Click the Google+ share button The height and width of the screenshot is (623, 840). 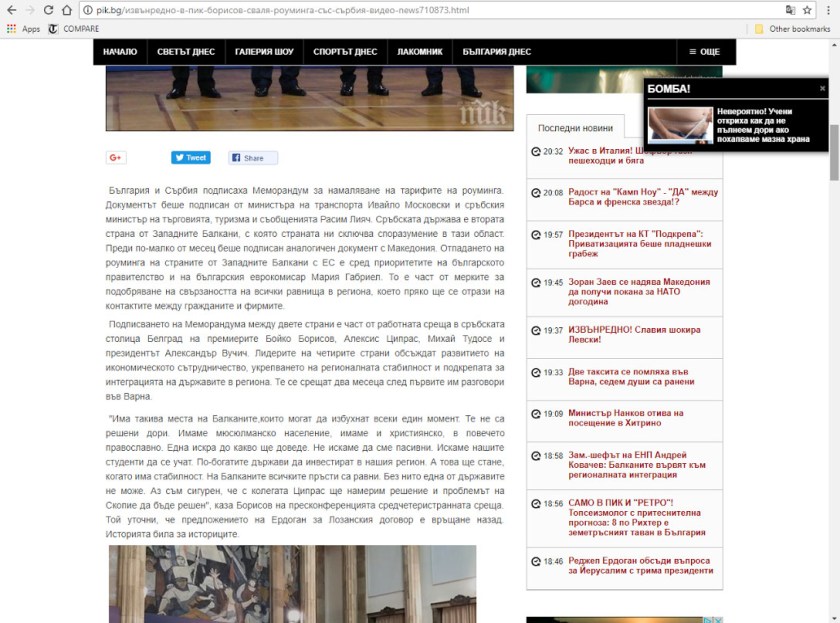pos(116,158)
